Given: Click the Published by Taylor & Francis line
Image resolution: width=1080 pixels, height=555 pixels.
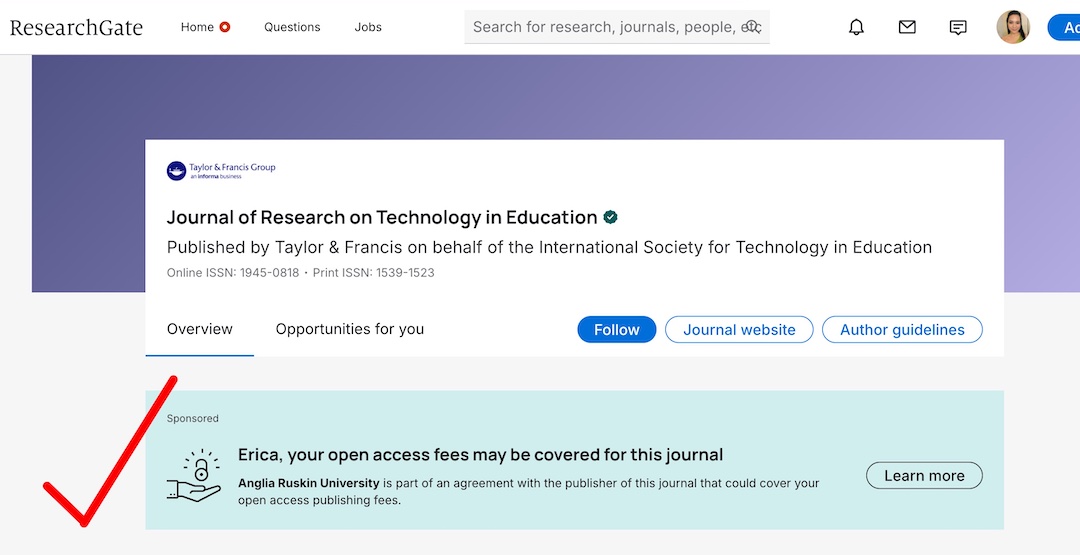Looking at the screenshot, I should pos(549,247).
